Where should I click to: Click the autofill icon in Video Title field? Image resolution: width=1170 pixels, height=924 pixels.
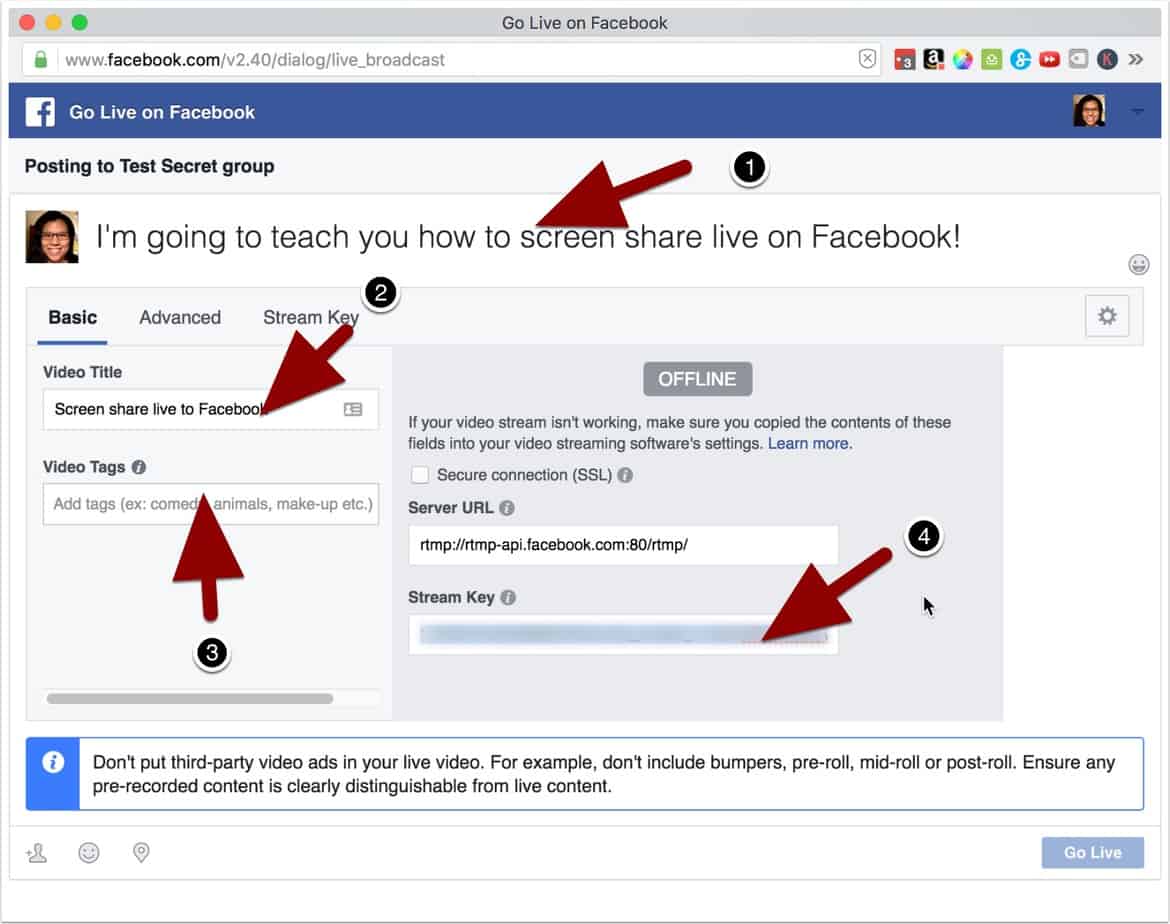click(353, 409)
